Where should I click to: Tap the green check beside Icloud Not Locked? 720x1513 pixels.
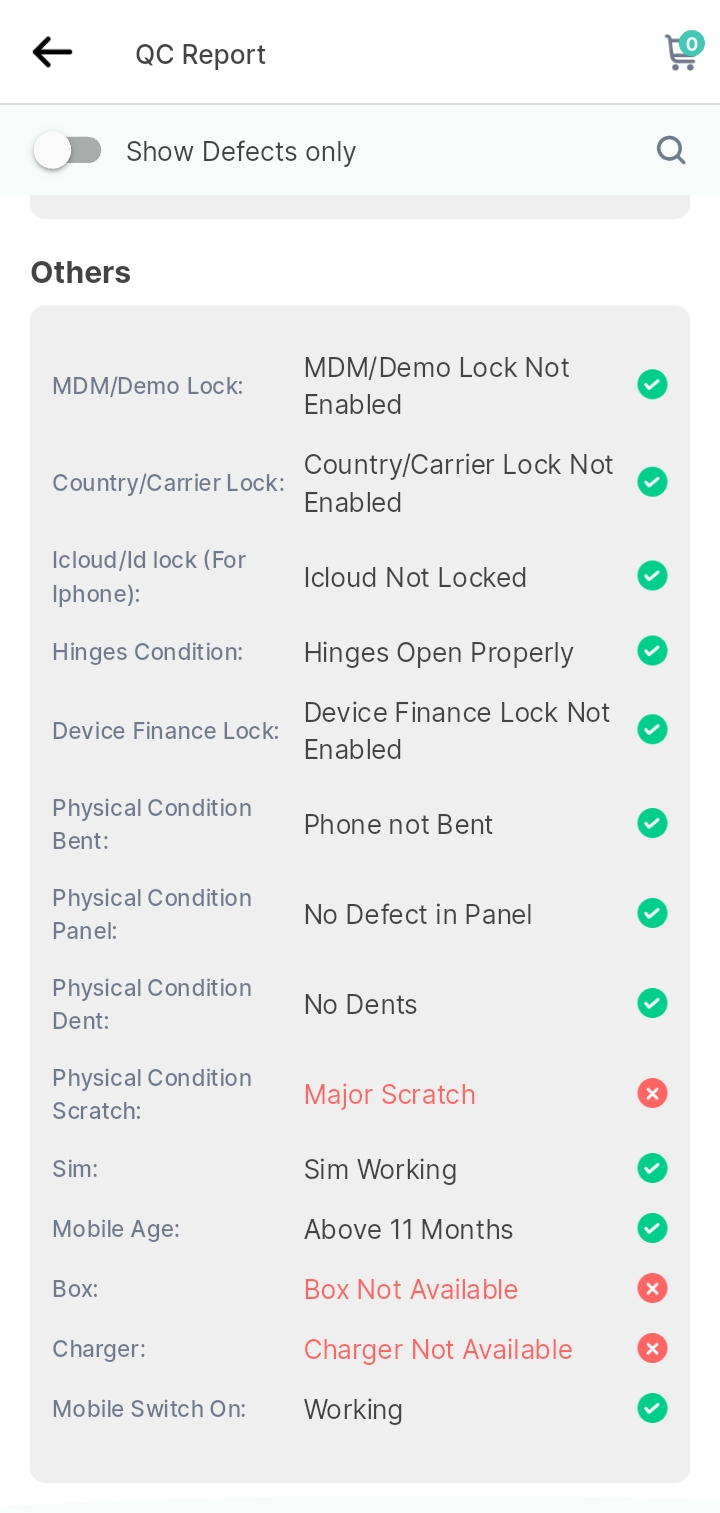click(652, 576)
